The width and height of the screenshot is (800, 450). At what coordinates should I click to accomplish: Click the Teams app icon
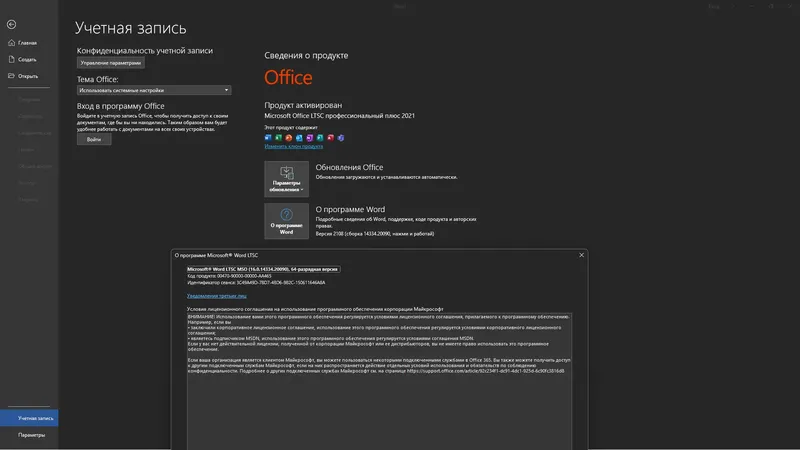[341, 138]
